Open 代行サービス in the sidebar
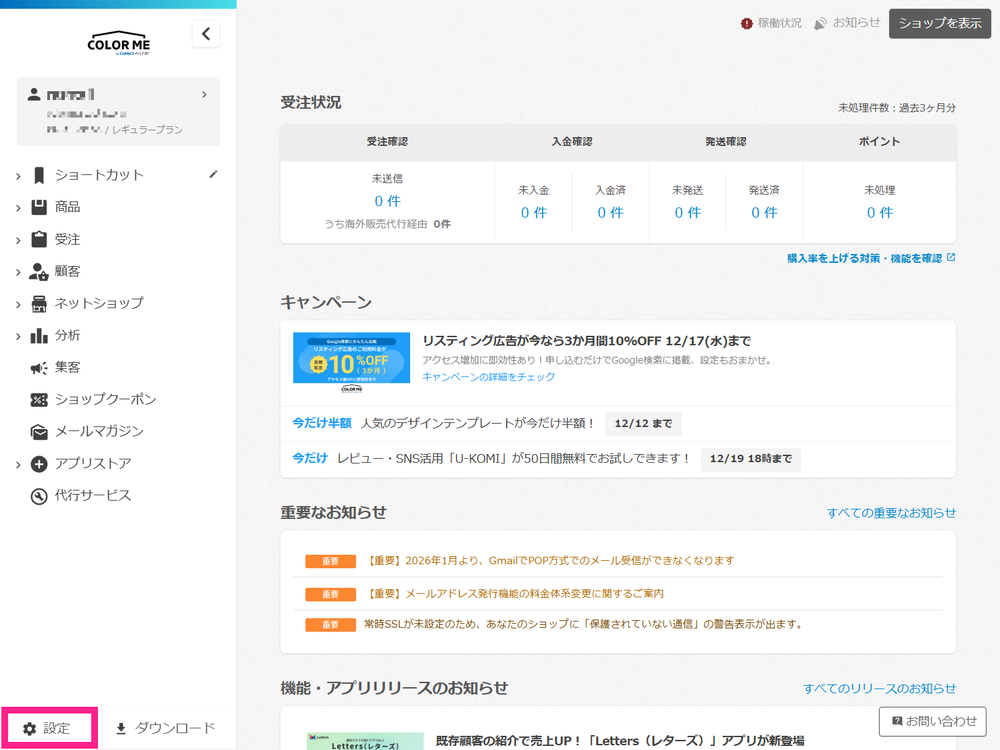 tap(92, 495)
